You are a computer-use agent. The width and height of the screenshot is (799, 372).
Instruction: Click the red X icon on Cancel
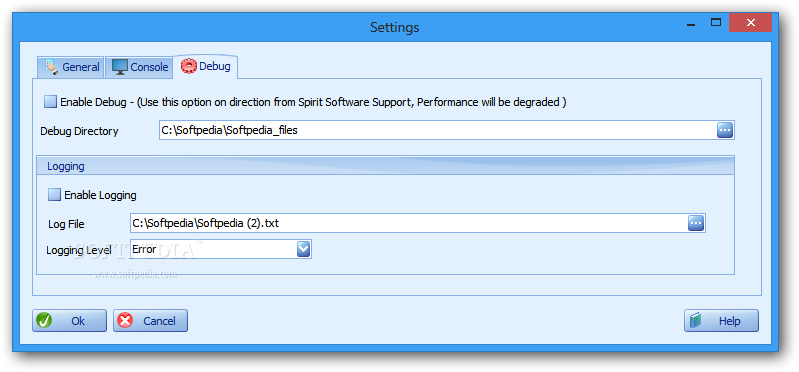coord(125,321)
